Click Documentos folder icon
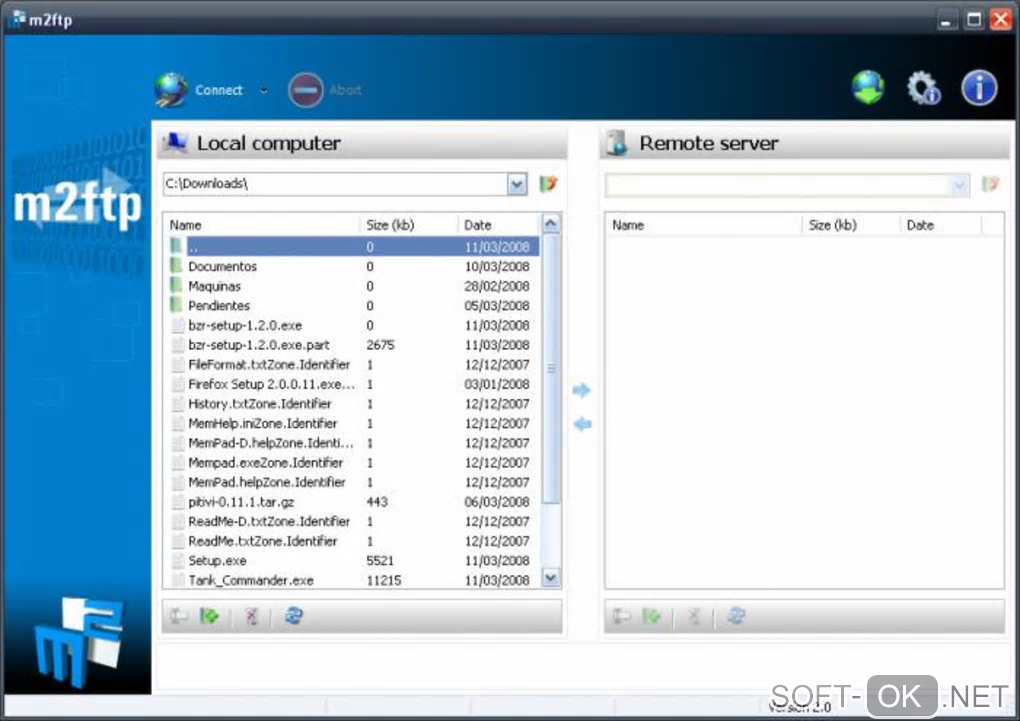1020x721 pixels. click(x=176, y=265)
